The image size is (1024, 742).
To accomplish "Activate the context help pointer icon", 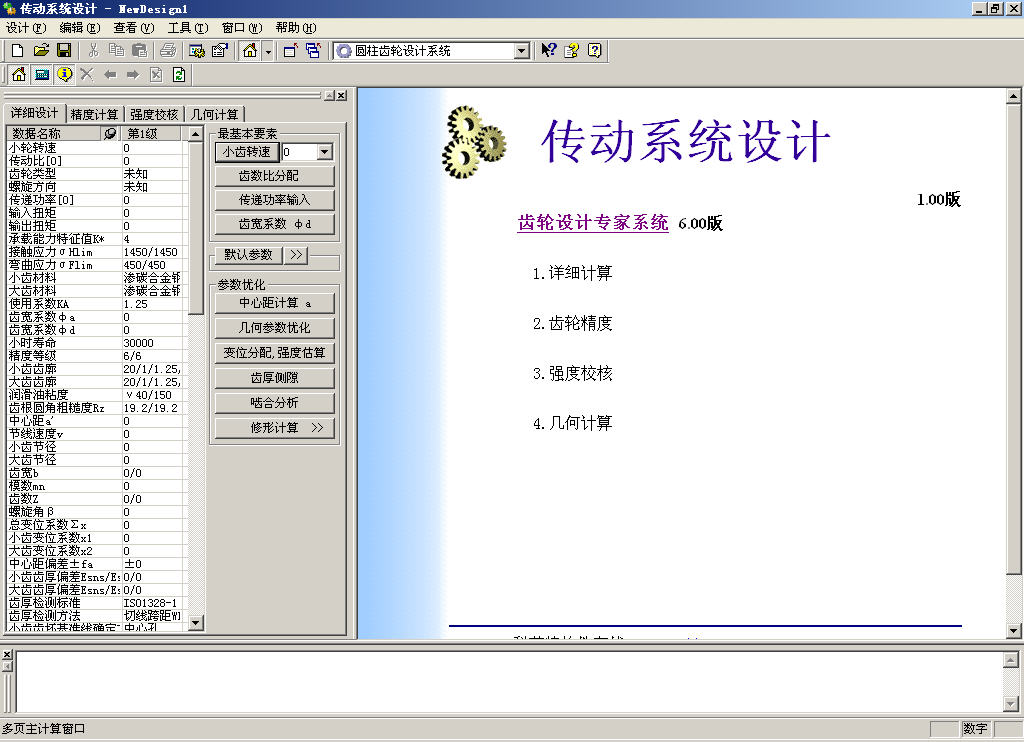I will click(549, 50).
